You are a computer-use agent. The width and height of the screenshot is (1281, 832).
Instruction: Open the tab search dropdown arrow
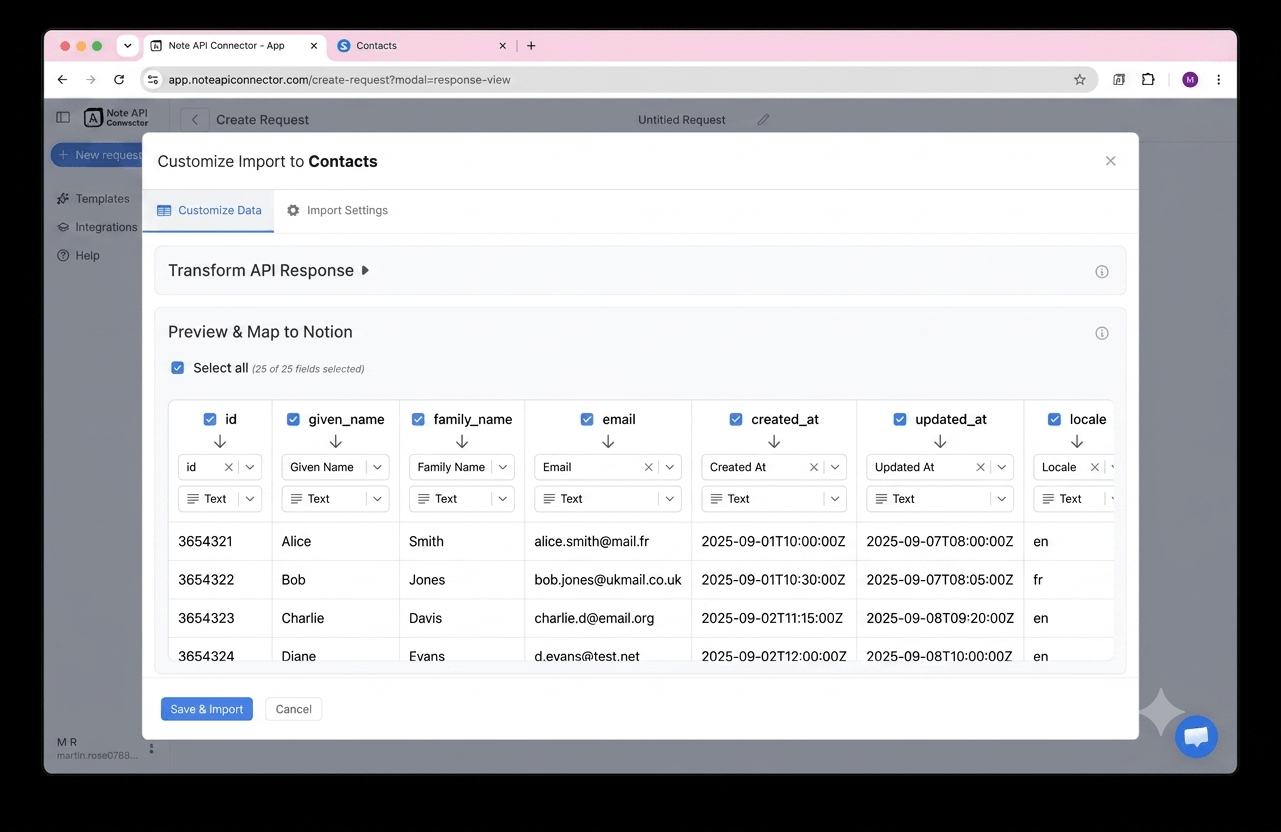tap(127, 46)
